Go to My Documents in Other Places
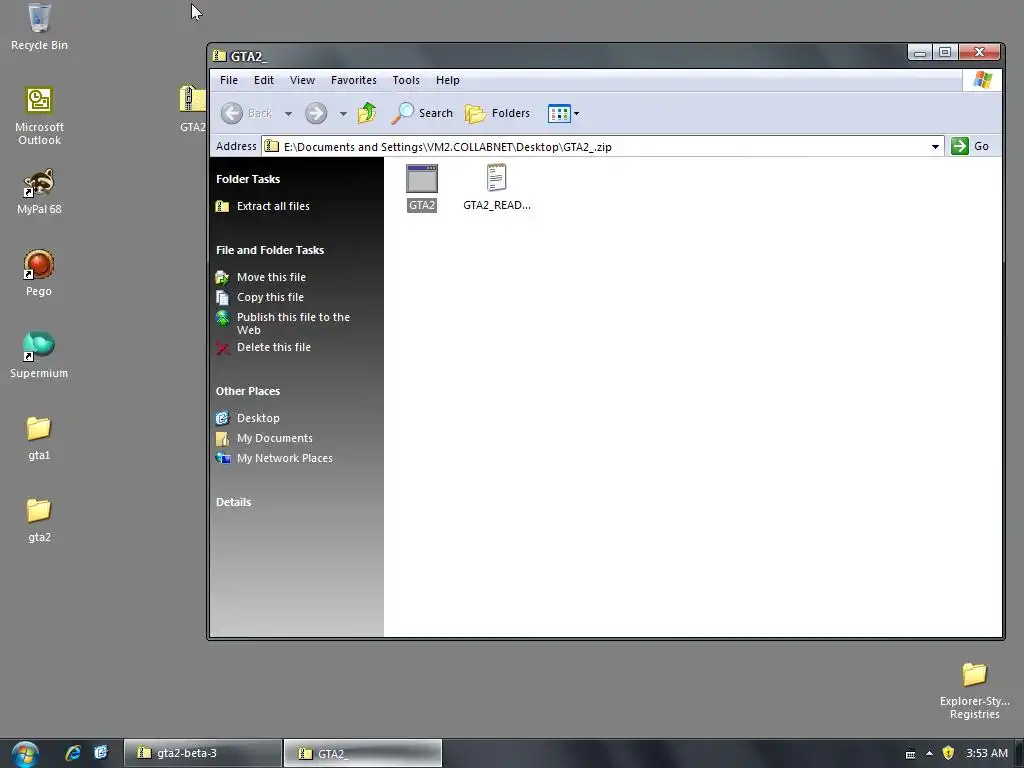Viewport: 1024px width, 768px height. pos(264,438)
